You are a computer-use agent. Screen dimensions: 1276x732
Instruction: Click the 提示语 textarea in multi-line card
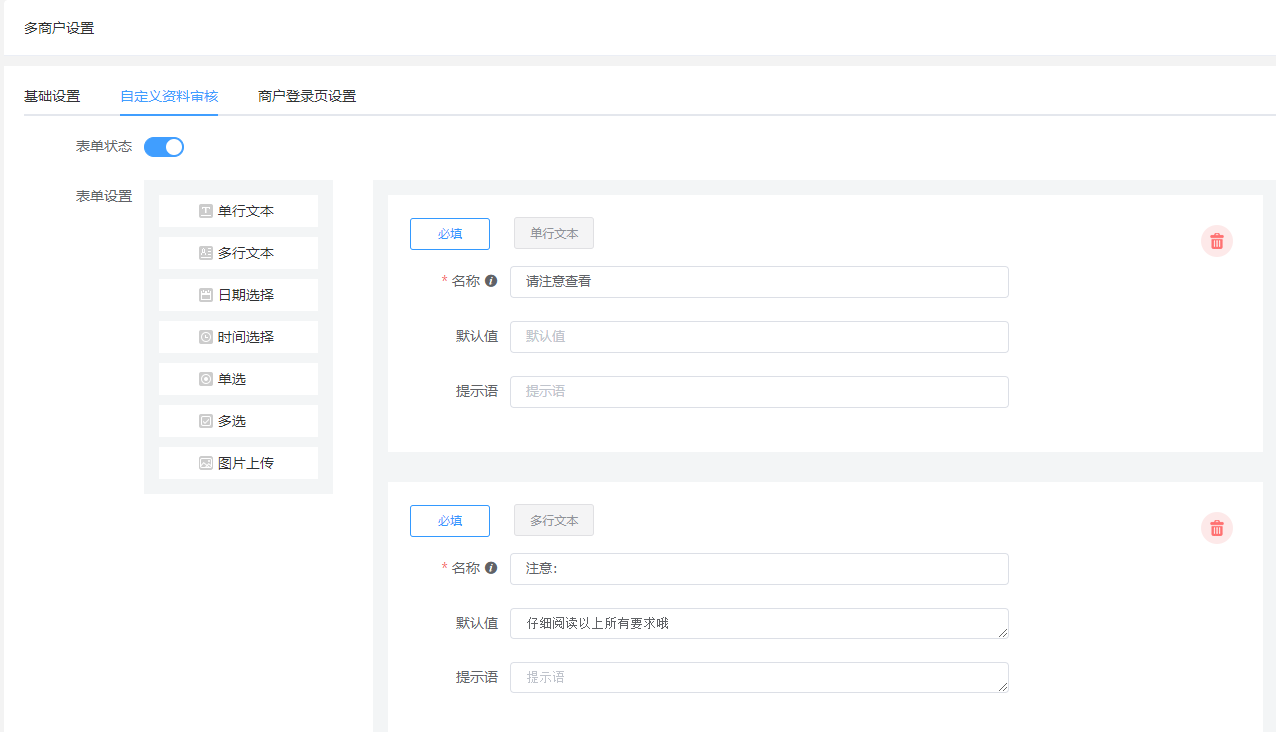tap(758, 677)
